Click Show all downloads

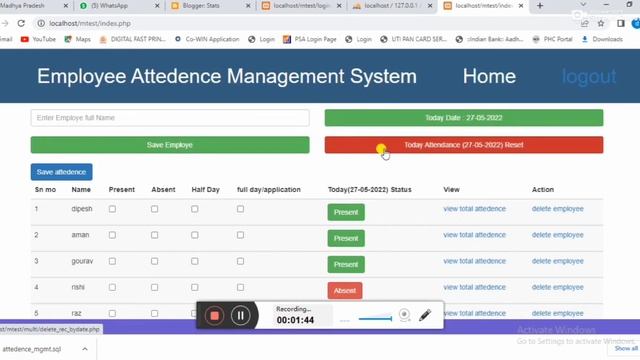[x=626, y=349]
